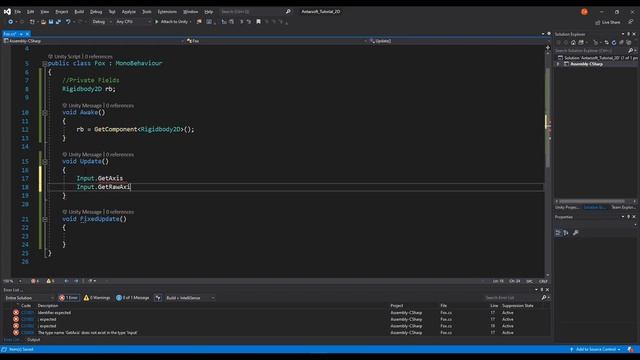Viewport: 640px width, 360px height.
Task: Click the Solution 'Antarsoft_Tutorial_2D' tree item
Action: point(597,58)
